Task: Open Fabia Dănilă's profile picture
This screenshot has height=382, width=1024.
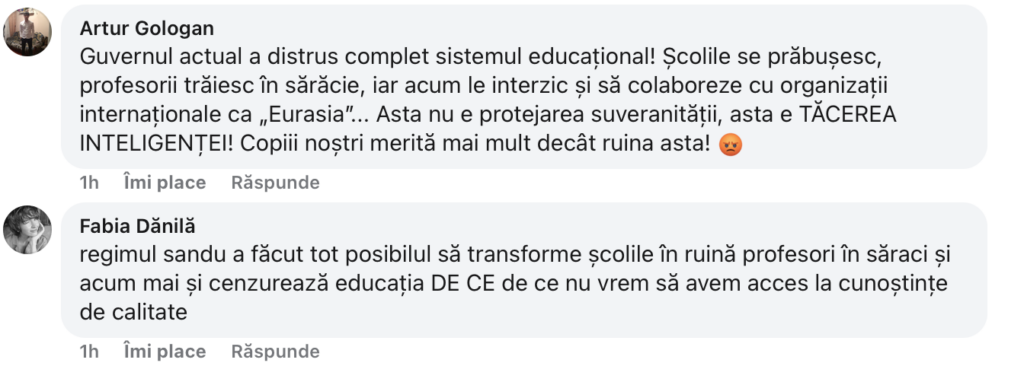Action: click(27, 230)
